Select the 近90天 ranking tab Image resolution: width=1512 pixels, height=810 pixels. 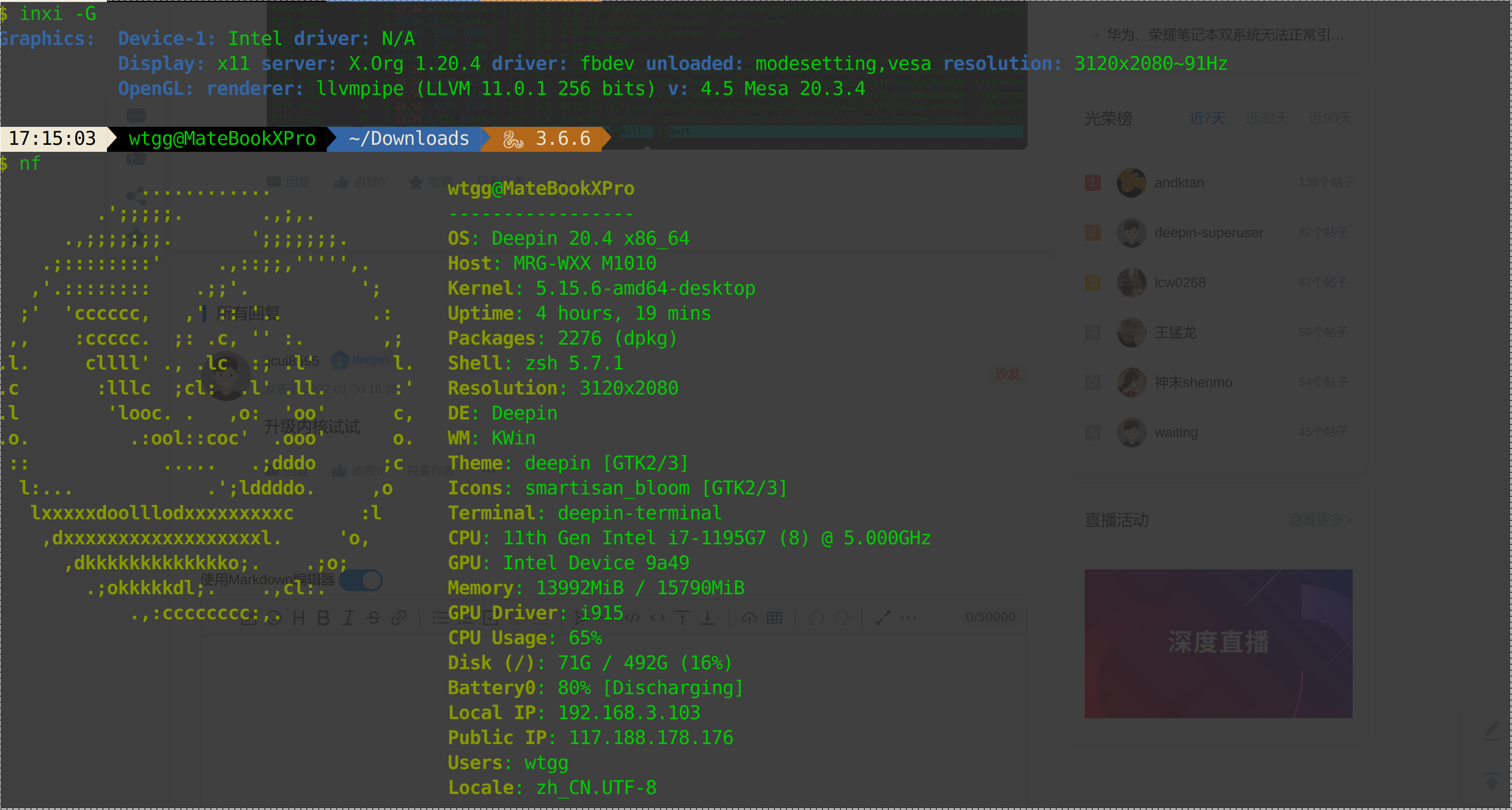coord(1330,118)
